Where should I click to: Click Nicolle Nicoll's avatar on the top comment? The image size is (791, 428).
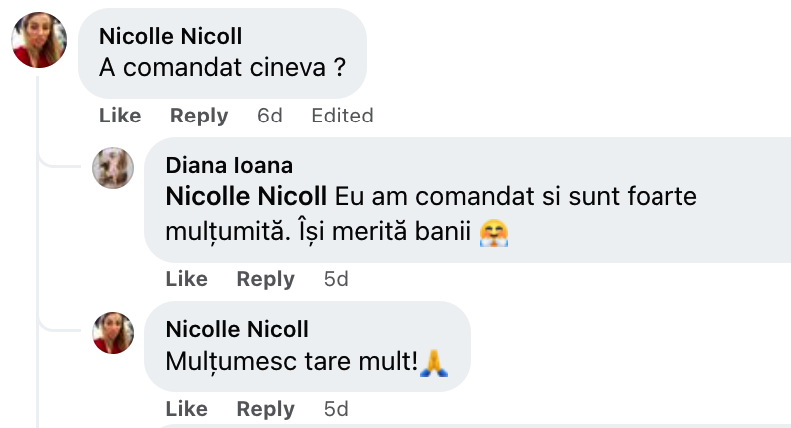tap(39, 41)
